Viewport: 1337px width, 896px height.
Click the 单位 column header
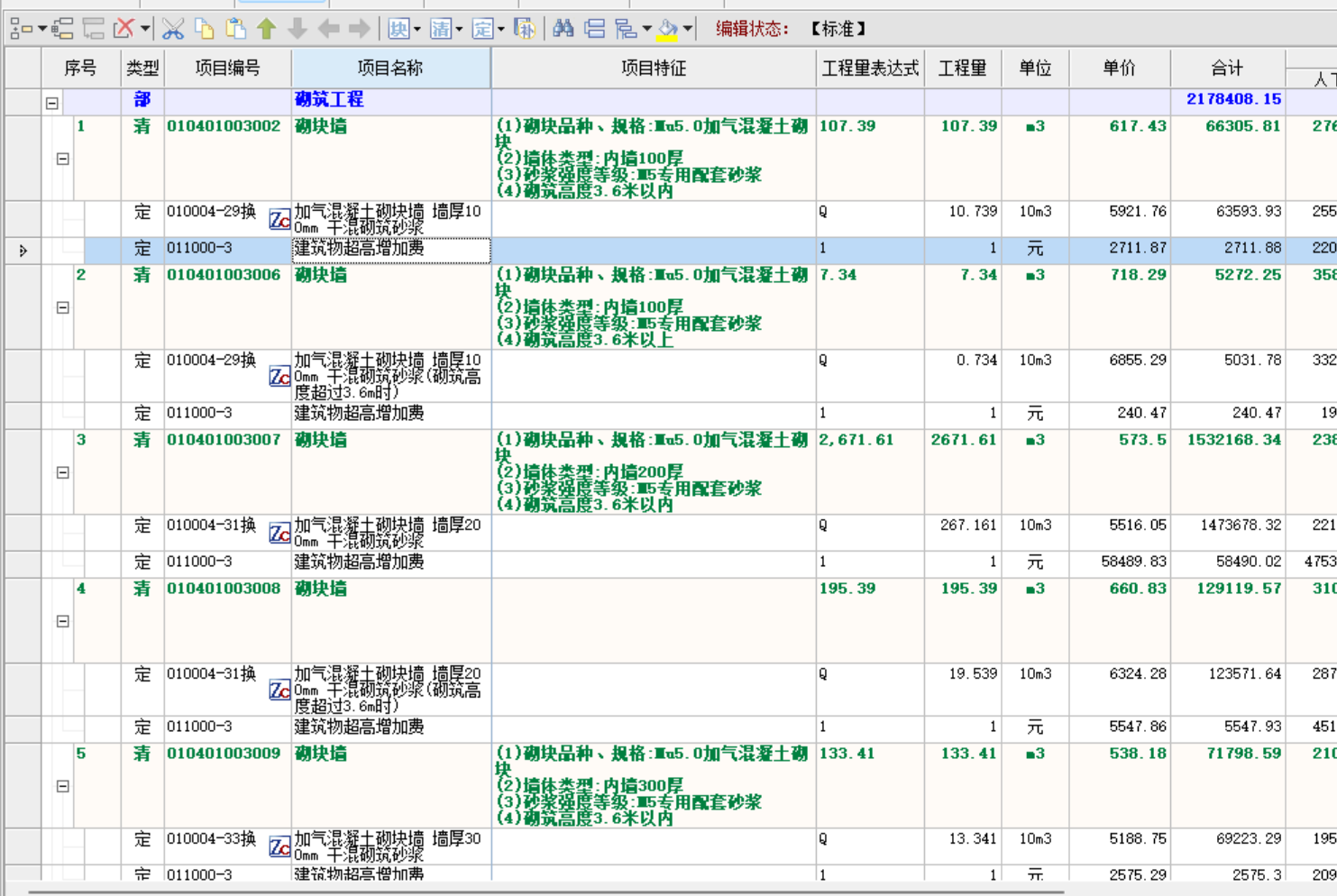[1035, 68]
